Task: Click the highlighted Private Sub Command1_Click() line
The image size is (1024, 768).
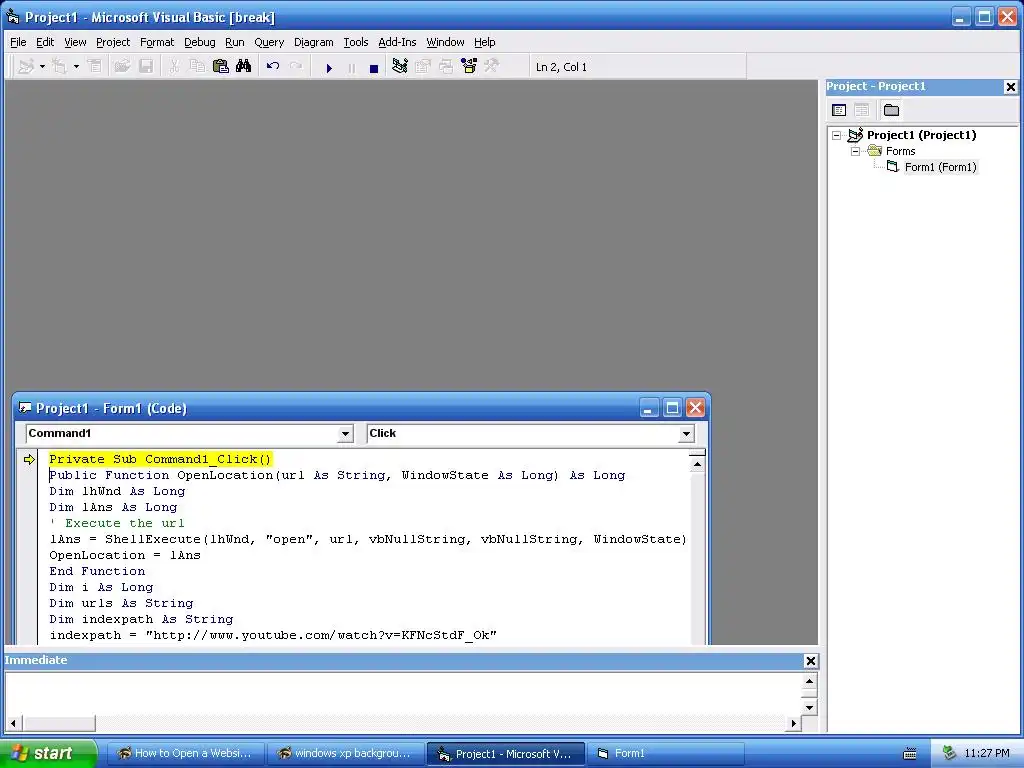Action: (x=160, y=460)
